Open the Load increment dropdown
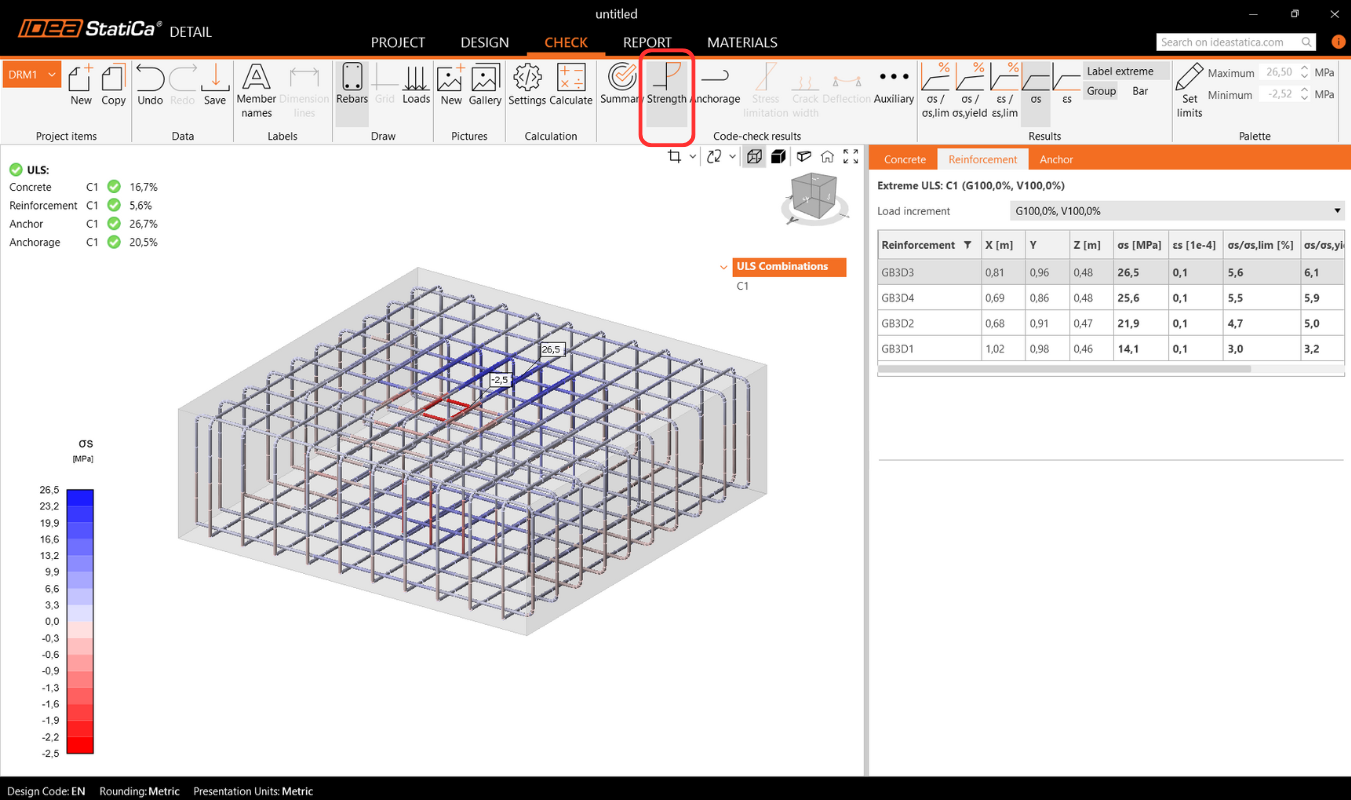Image resolution: width=1351 pixels, height=800 pixels. pyautogui.click(x=1176, y=211)
